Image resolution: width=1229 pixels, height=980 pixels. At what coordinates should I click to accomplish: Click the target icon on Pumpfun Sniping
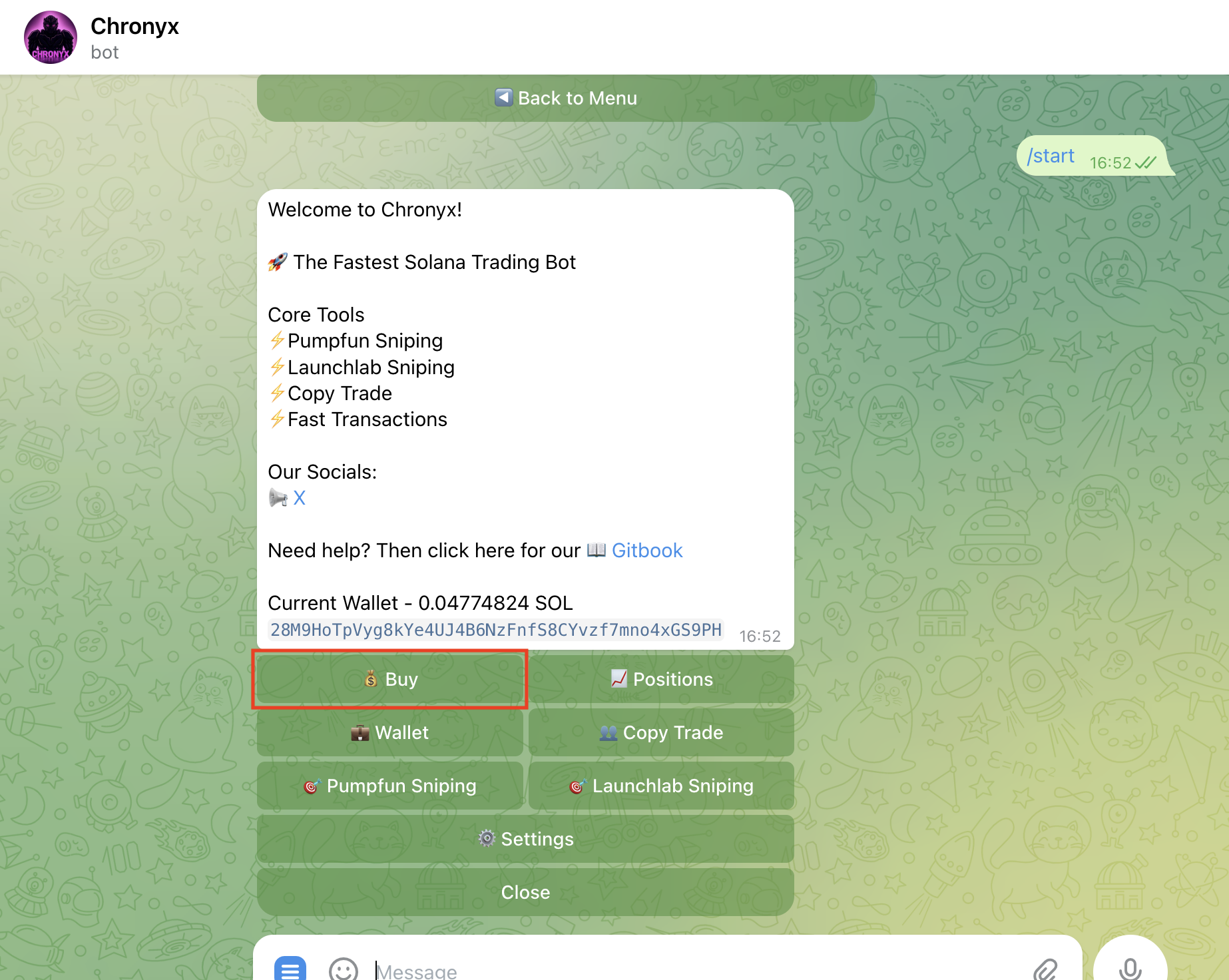click(x=312, y=786)
